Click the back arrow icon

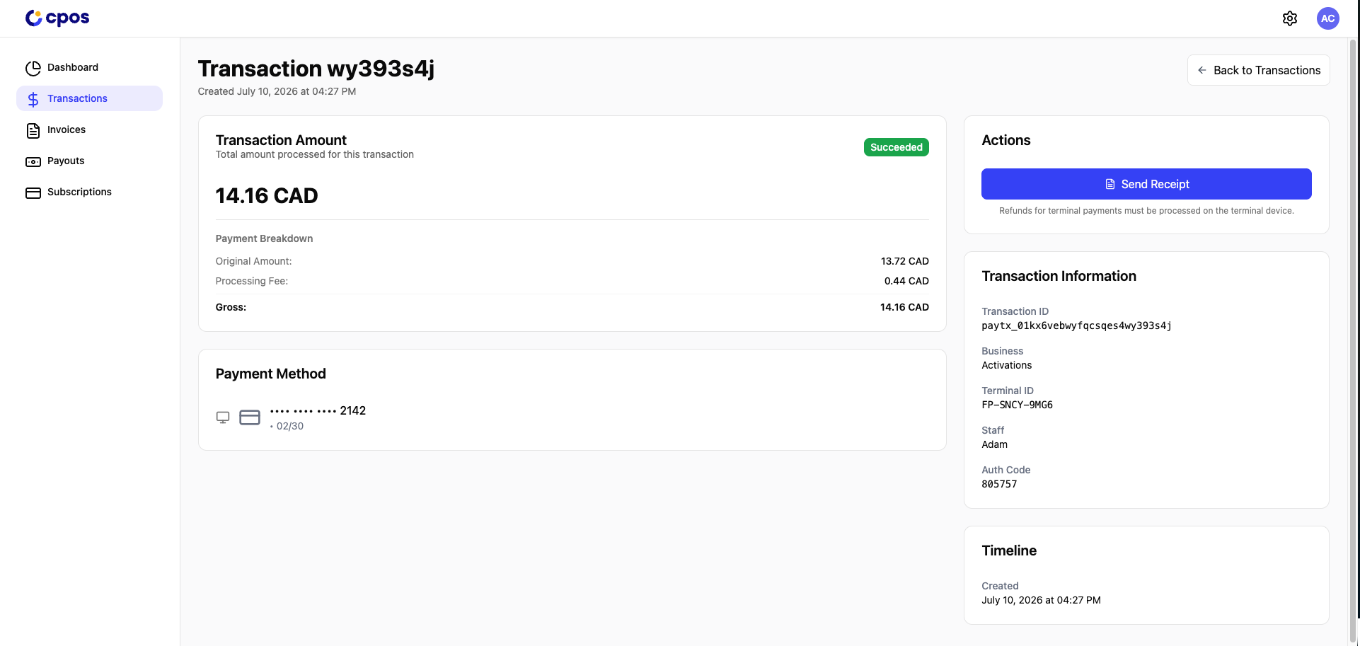pos(1202,70)
